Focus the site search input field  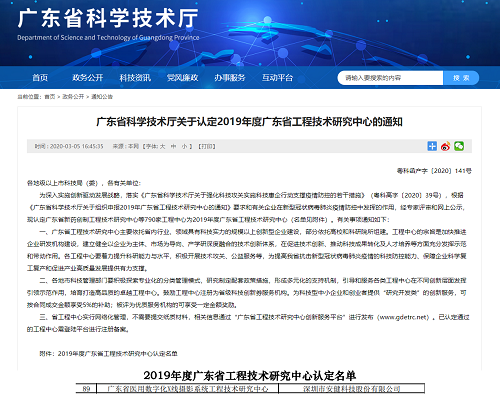pos(390,78)
